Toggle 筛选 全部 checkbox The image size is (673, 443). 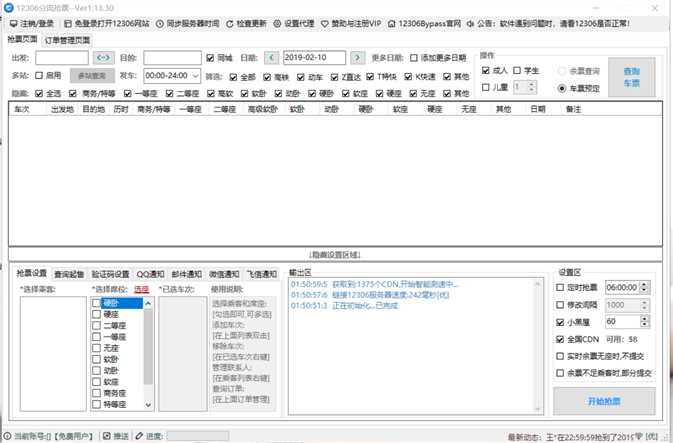tap(233, 77)
